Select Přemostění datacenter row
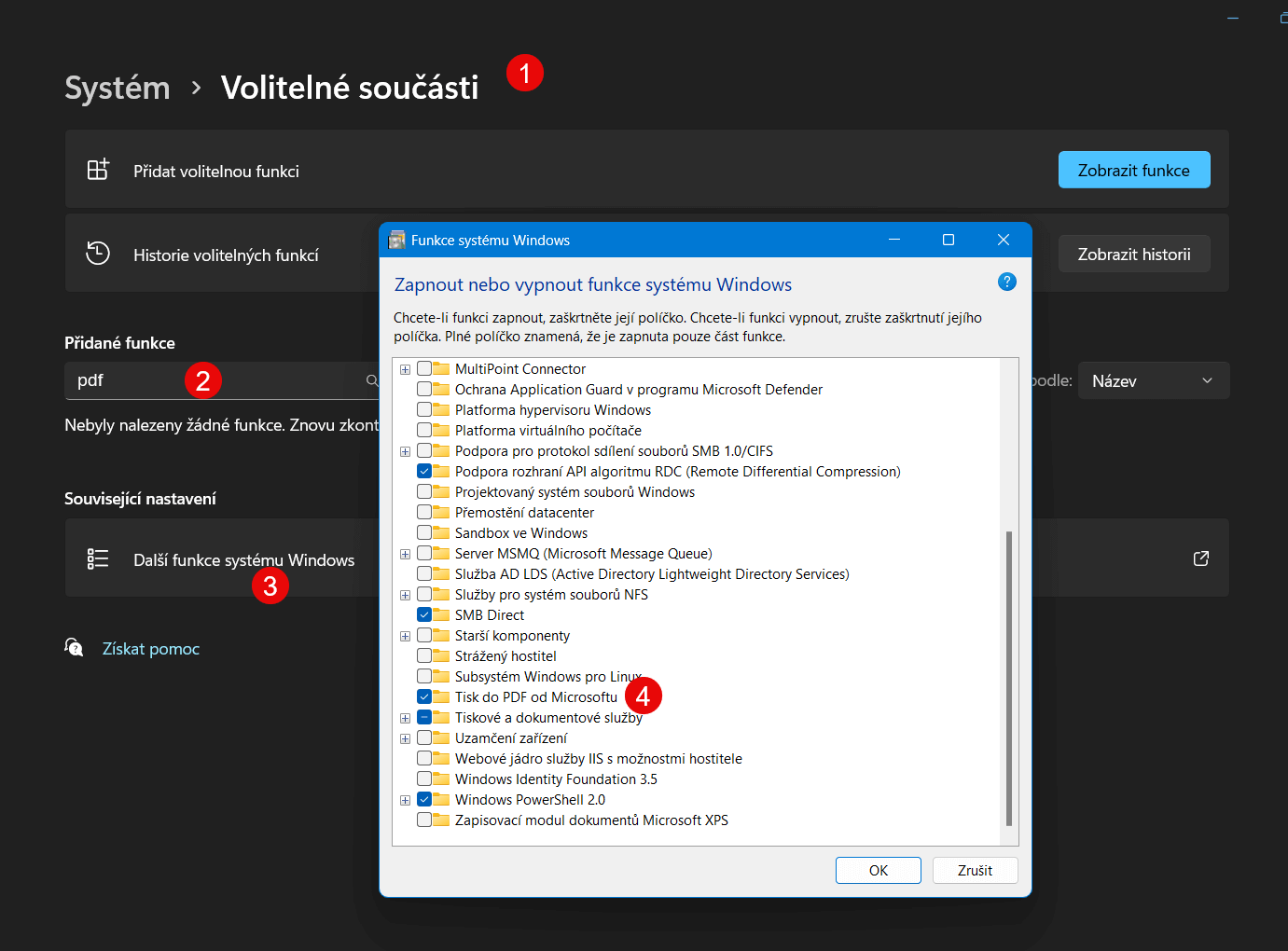The height and width of the screenshot is (951, 1288). (x=524, y=512)
